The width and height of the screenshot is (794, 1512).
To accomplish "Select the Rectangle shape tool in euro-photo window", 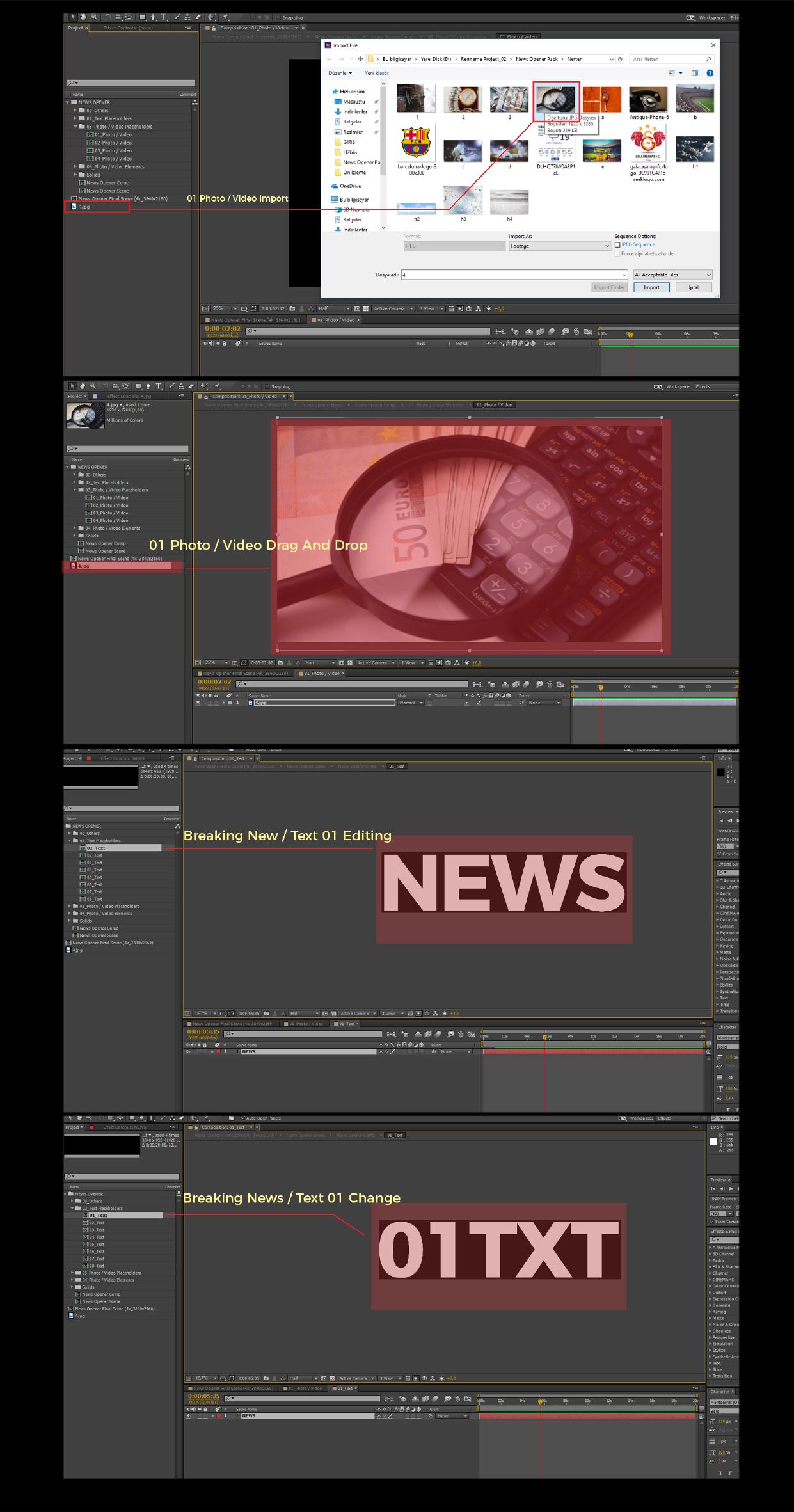I will tap(138, 386).
